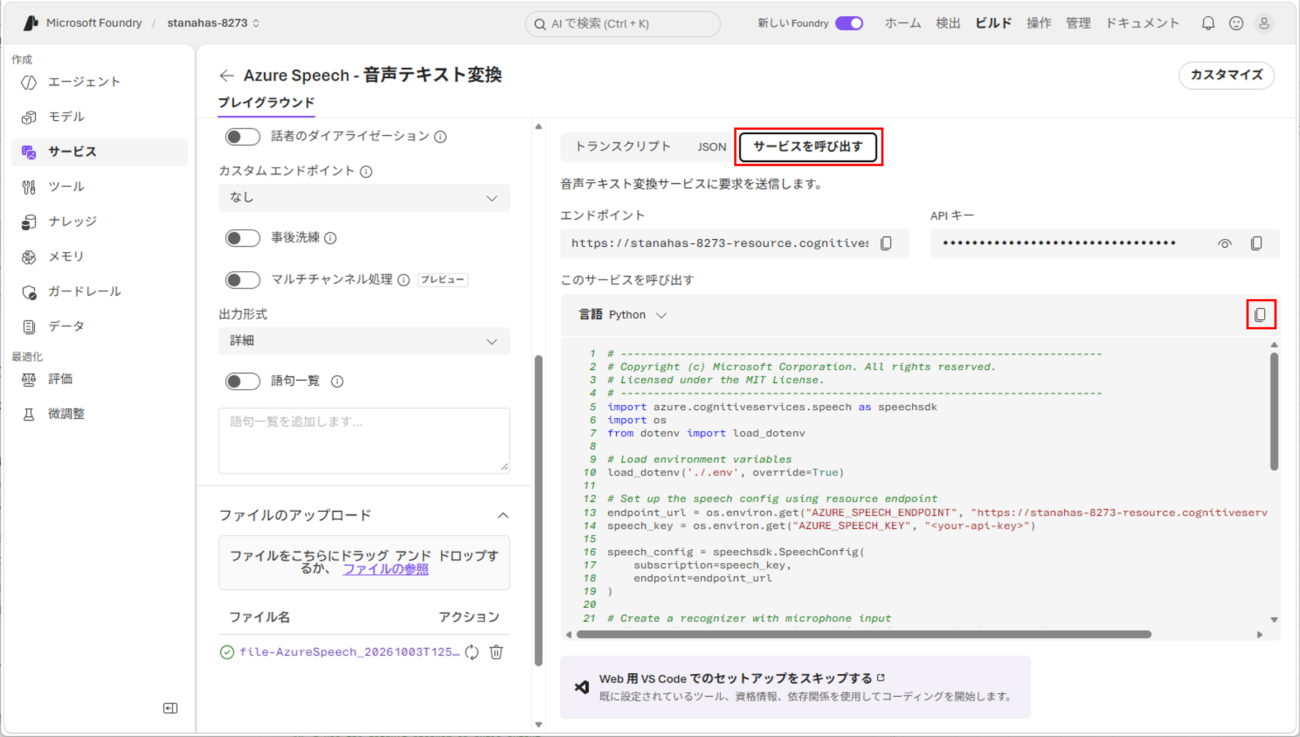Open the ツール sidebar icon
The width and height of the screenshot is (1300, 737).
29,187
